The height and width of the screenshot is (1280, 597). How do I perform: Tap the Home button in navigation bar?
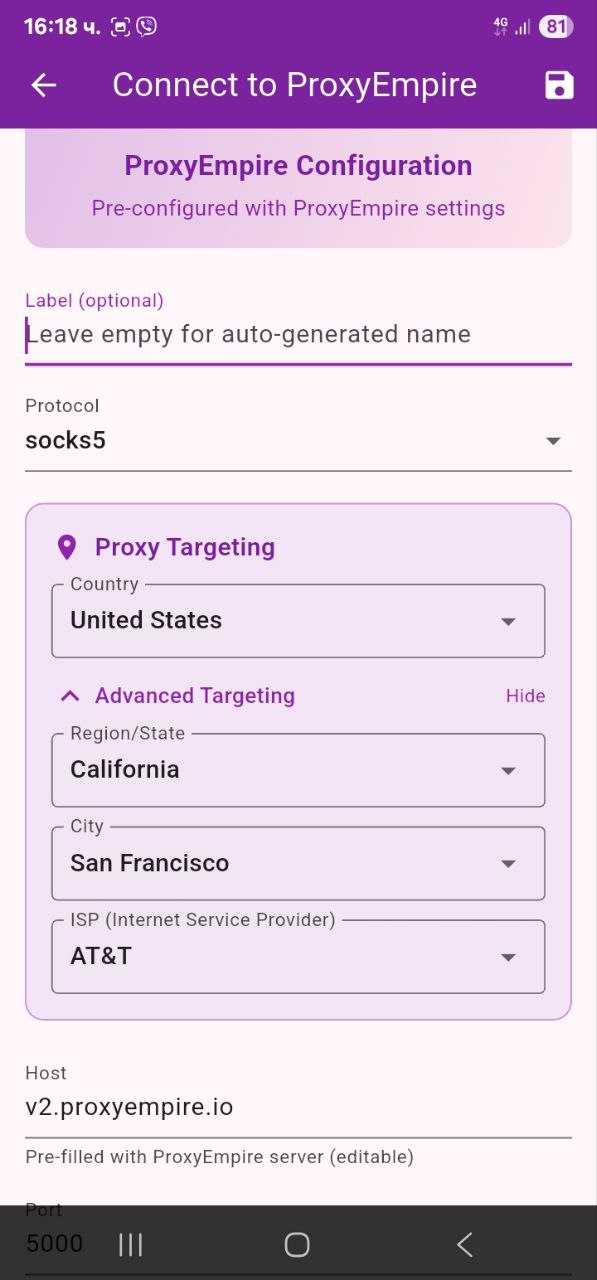point(296,1244)
